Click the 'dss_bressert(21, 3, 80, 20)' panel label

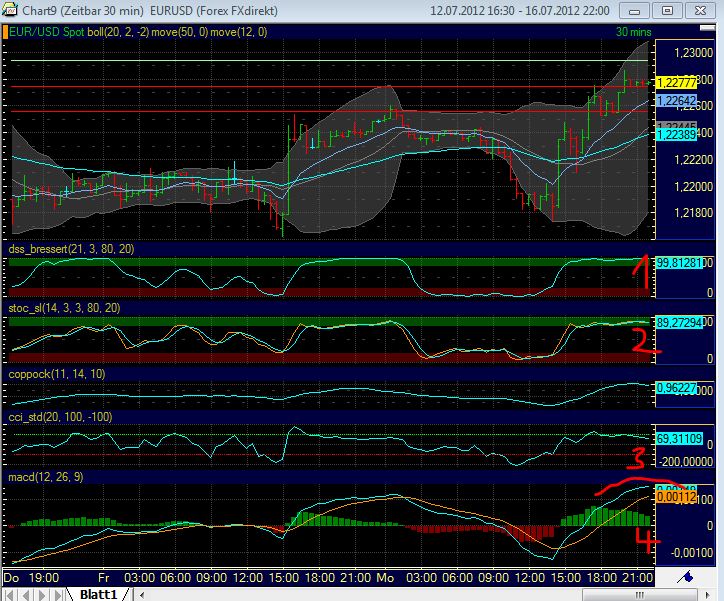pyautogui.click(x=71, y=249)
